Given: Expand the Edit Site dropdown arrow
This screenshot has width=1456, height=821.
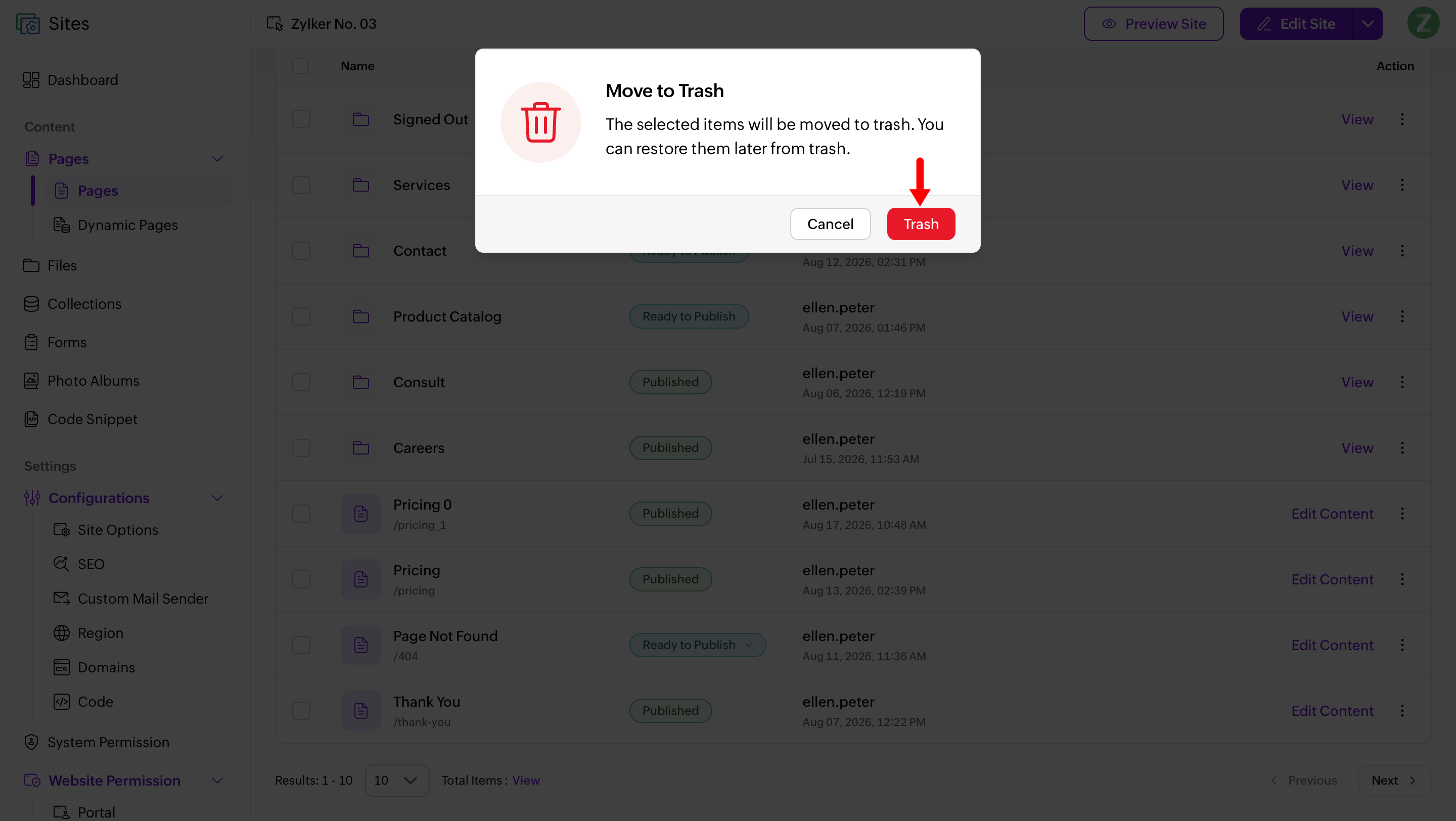Looking at the screenshot, I should point(1368,24).
